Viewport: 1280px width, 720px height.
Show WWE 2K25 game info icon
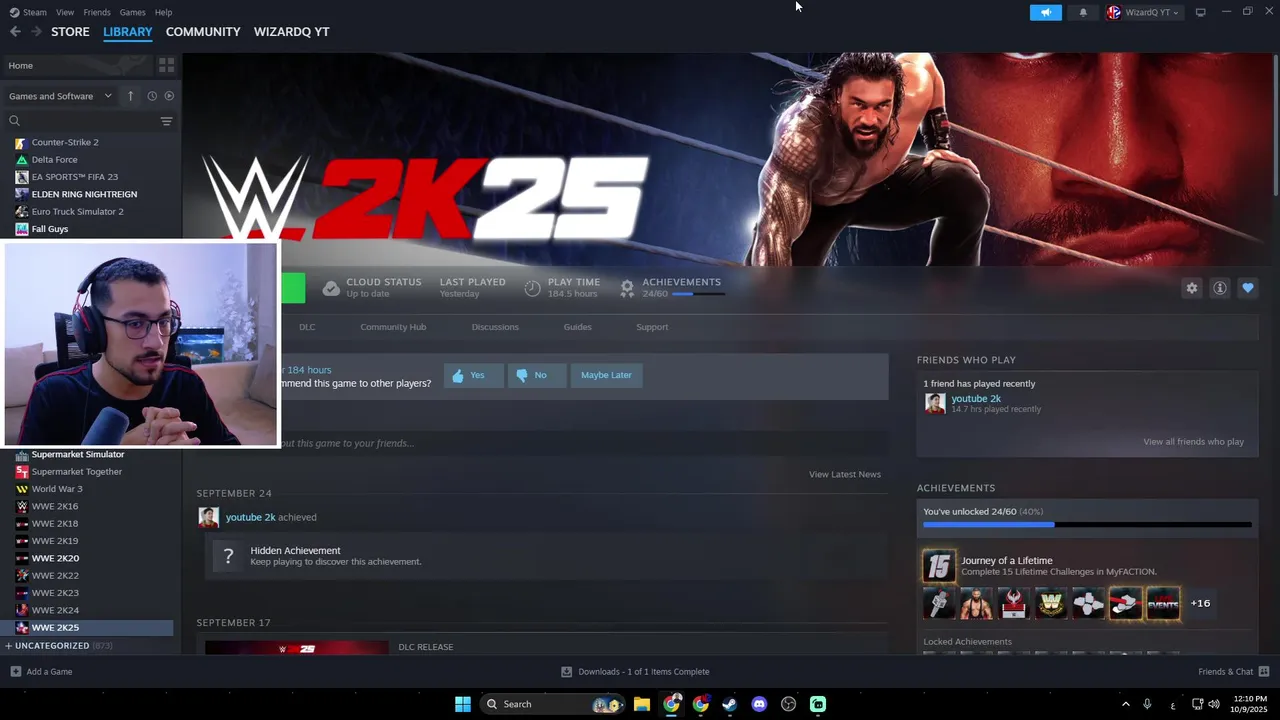tap(1220, 288)
